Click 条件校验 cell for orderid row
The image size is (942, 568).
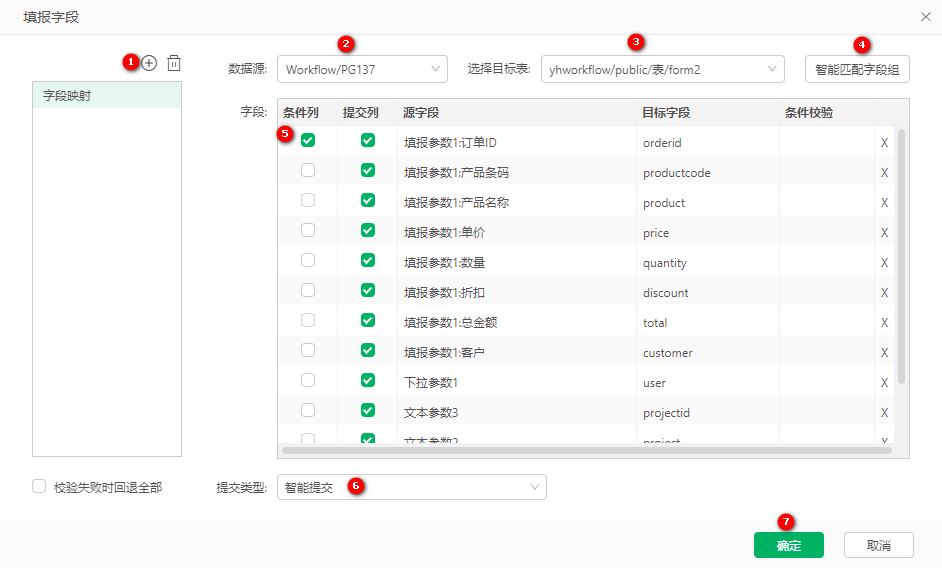coord(827,142)
